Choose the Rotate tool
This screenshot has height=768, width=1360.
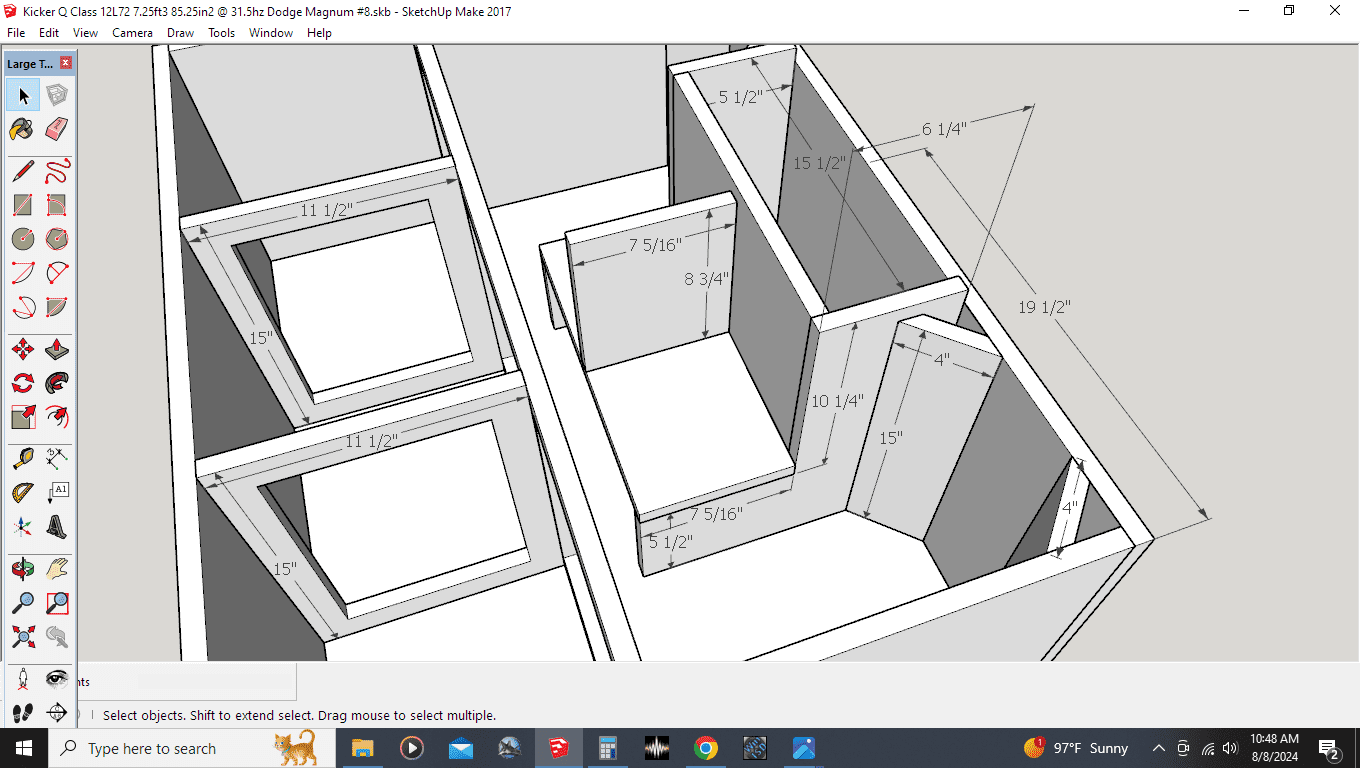(x=23, y=383)
